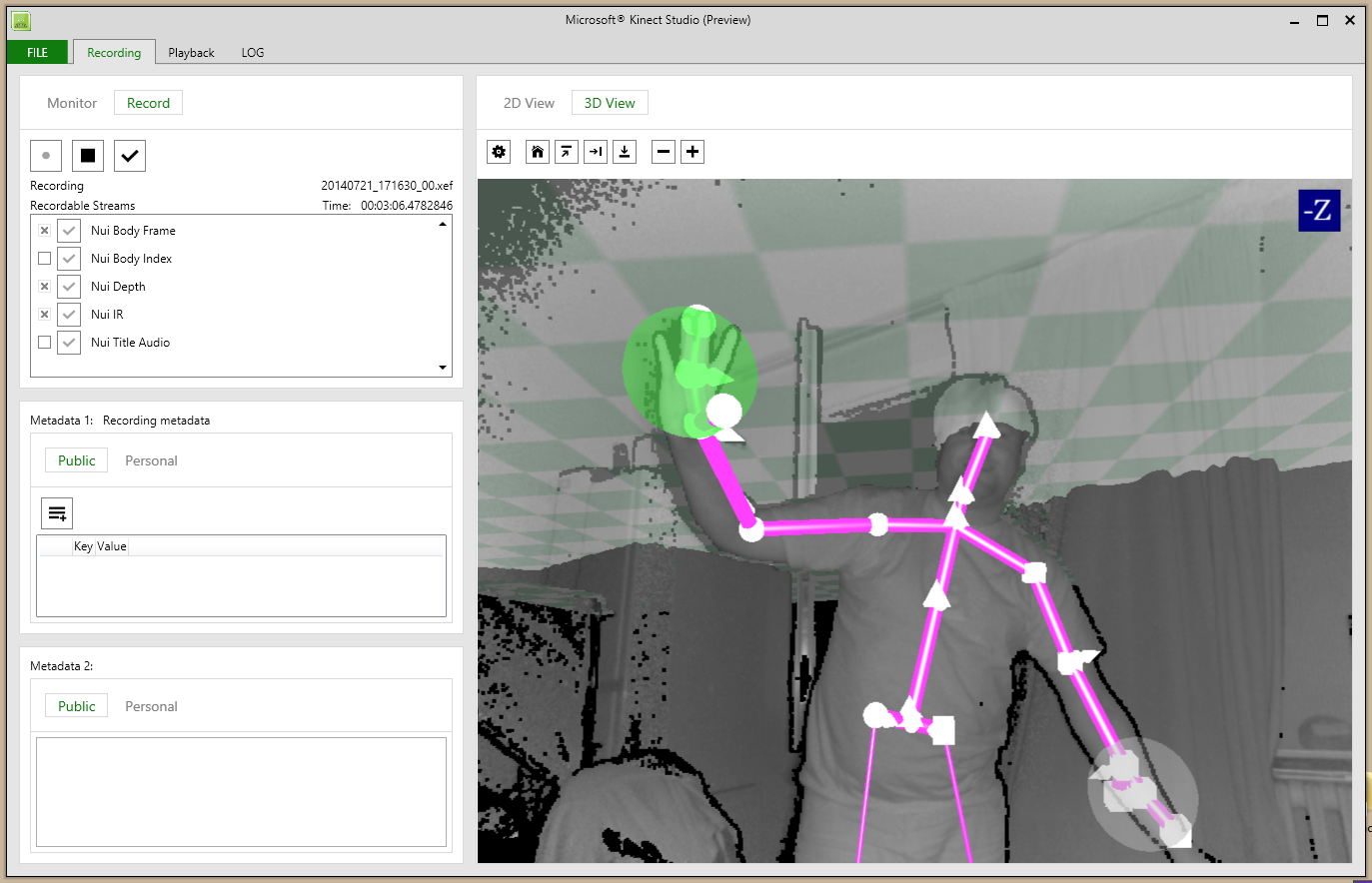Open the 3D view settings gear
Image resolution: width=1372 pixels, height=883 pixels.
coord(499,152)
